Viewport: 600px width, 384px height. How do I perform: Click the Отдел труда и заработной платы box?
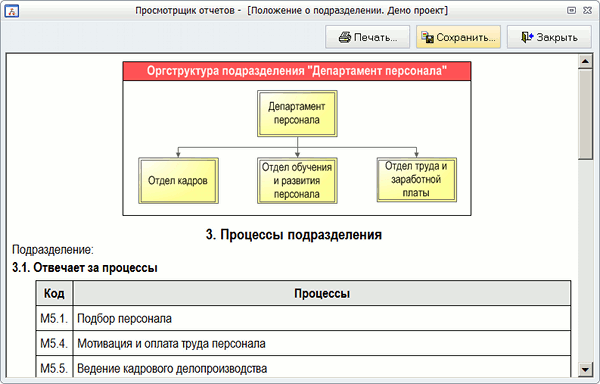(x=417, y=180)
